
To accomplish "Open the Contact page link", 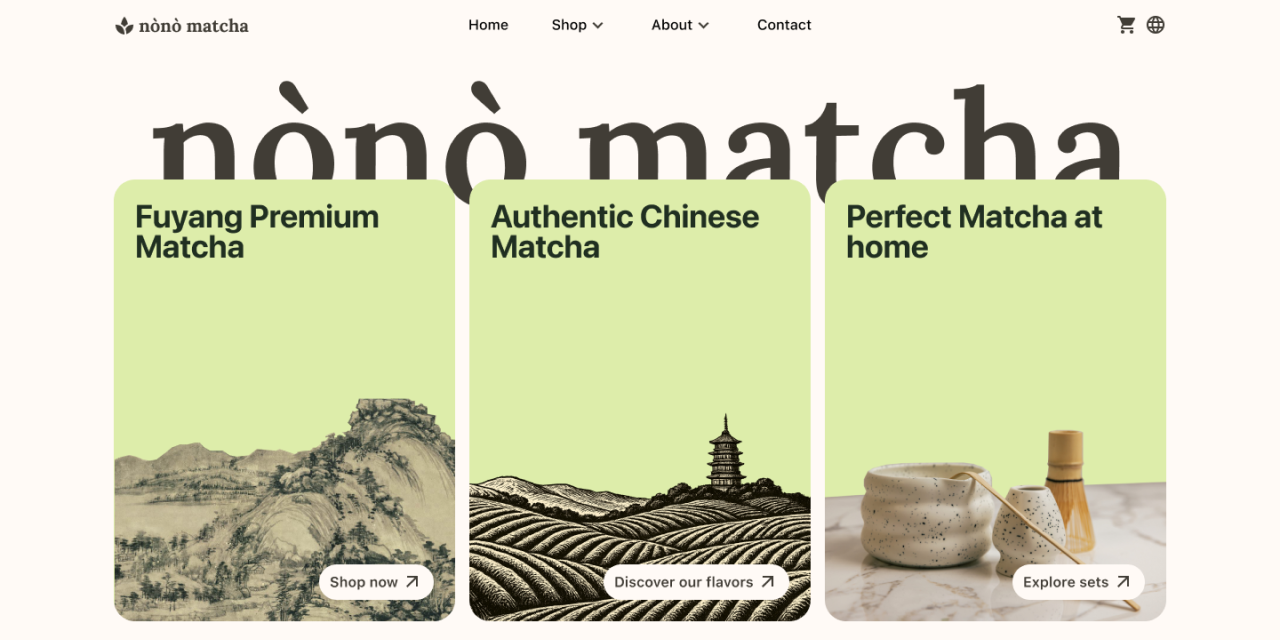I will pos(784,25).
